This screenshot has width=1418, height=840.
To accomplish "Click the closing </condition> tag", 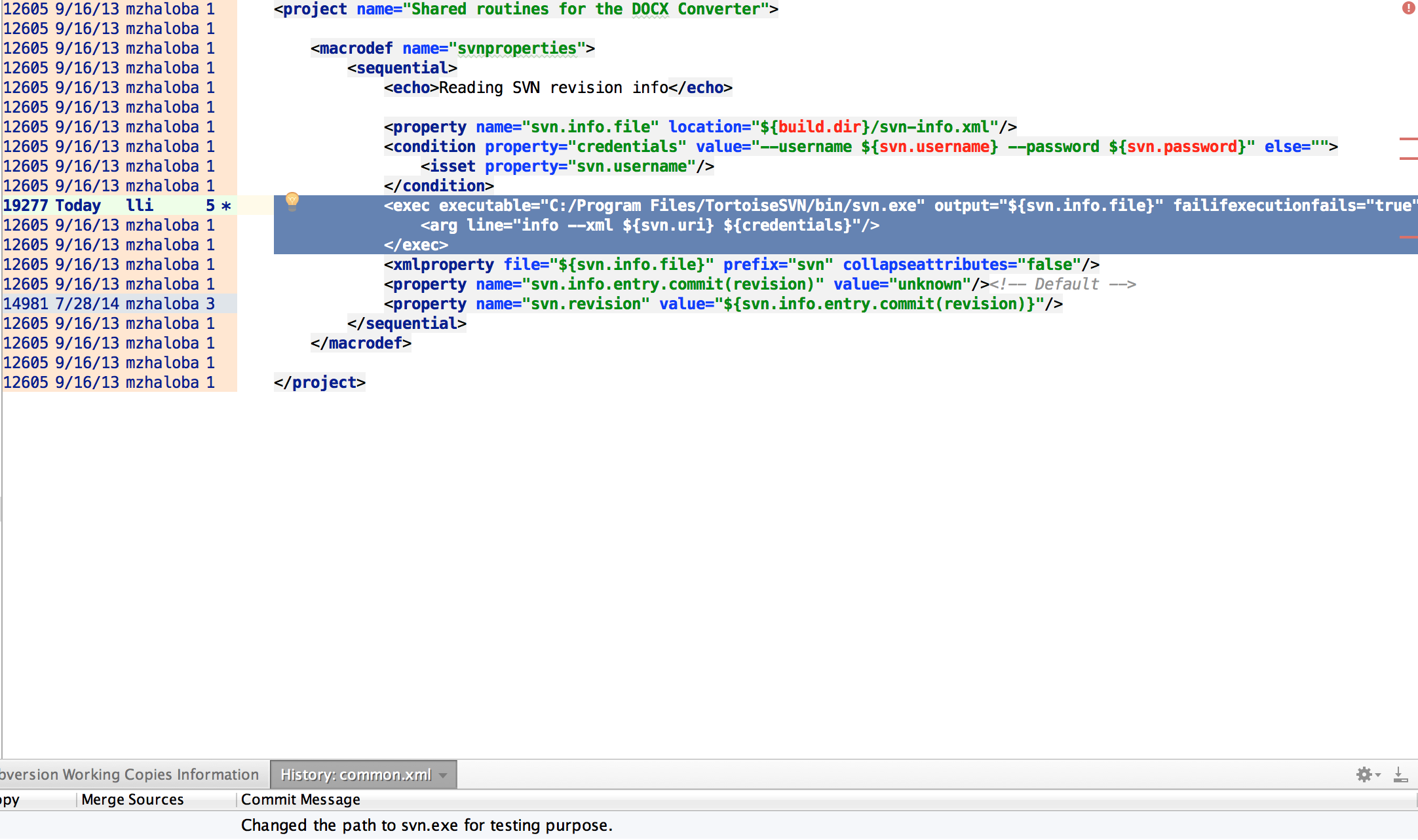I will coord(439,185).
